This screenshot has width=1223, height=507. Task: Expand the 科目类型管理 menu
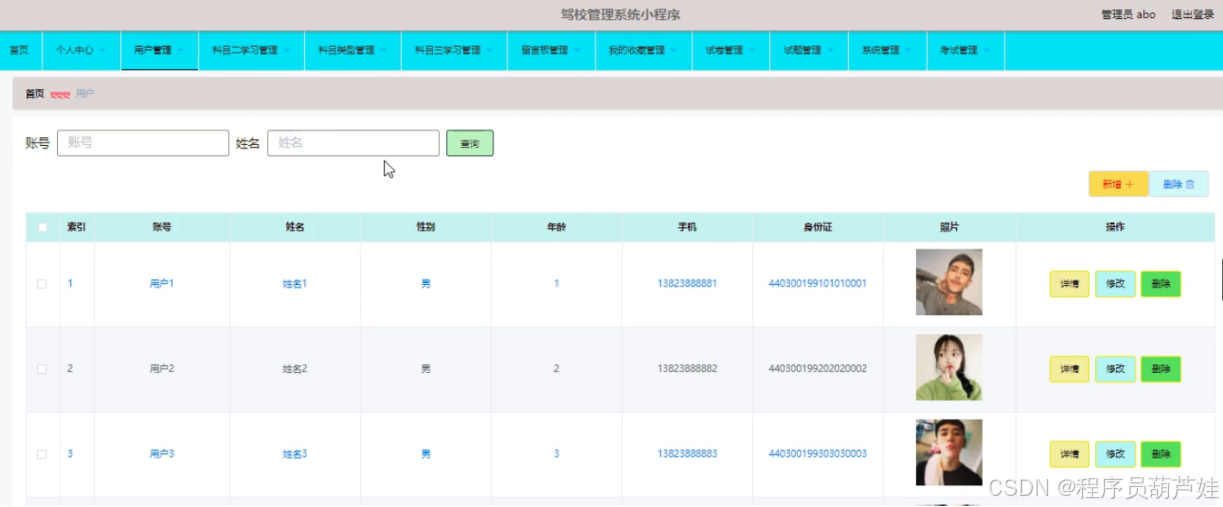pyautogui.click(x=353, y=50)
